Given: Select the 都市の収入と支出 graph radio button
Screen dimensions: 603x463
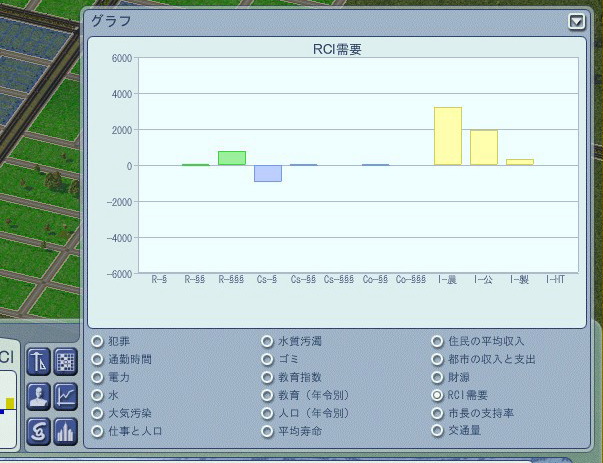Looking at the screenshot, I should point(437,359).
